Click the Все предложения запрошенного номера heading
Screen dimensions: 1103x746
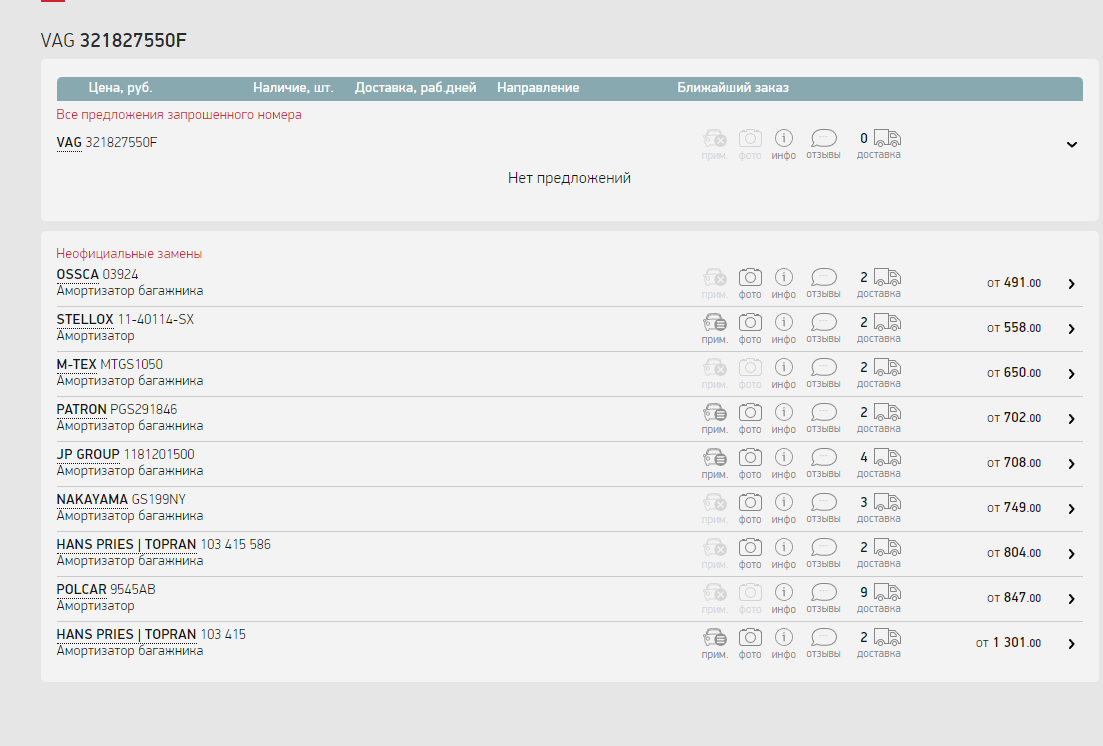click(x=179, y=115)
